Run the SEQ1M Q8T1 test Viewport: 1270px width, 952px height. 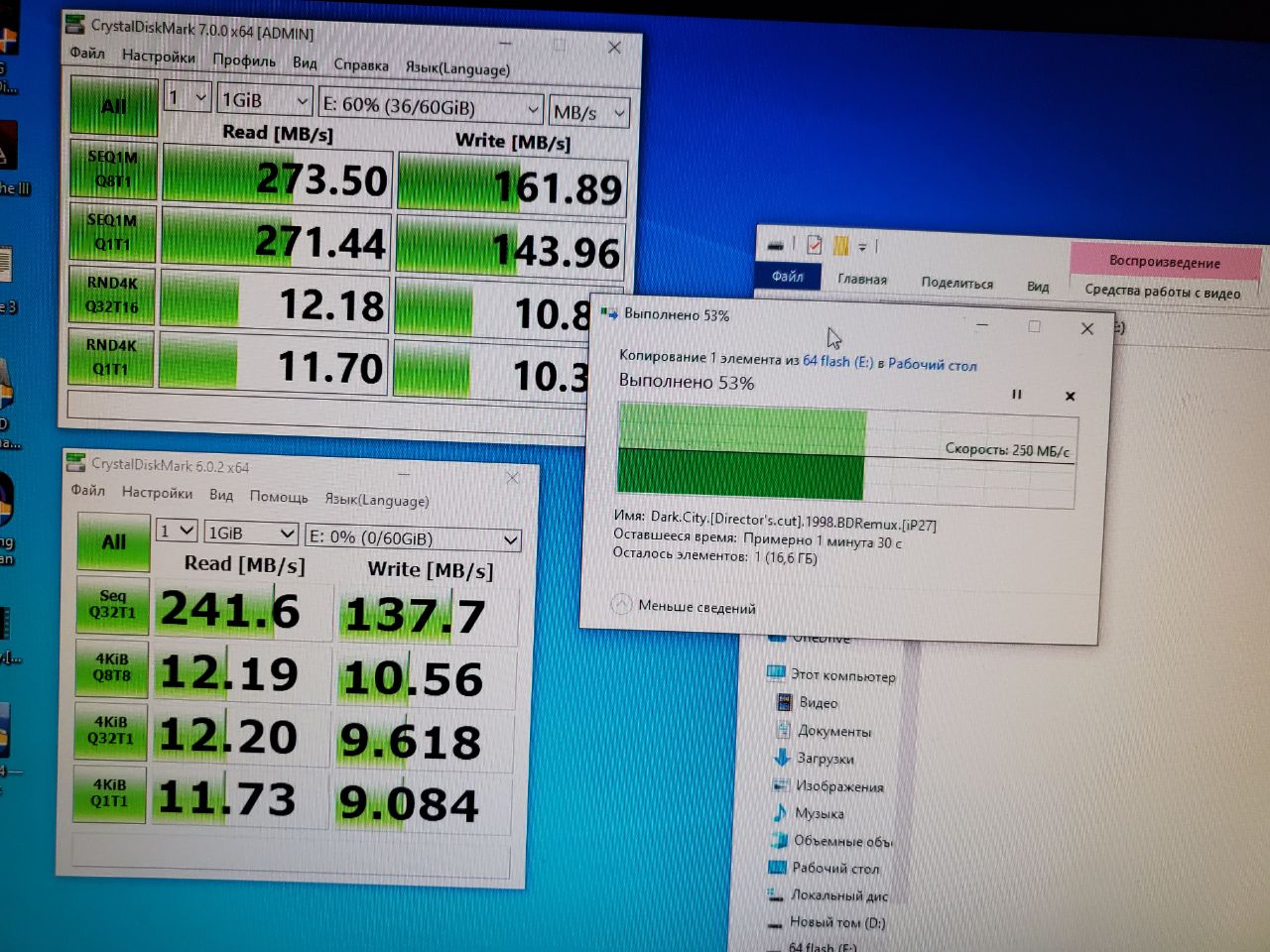[114, 169]
